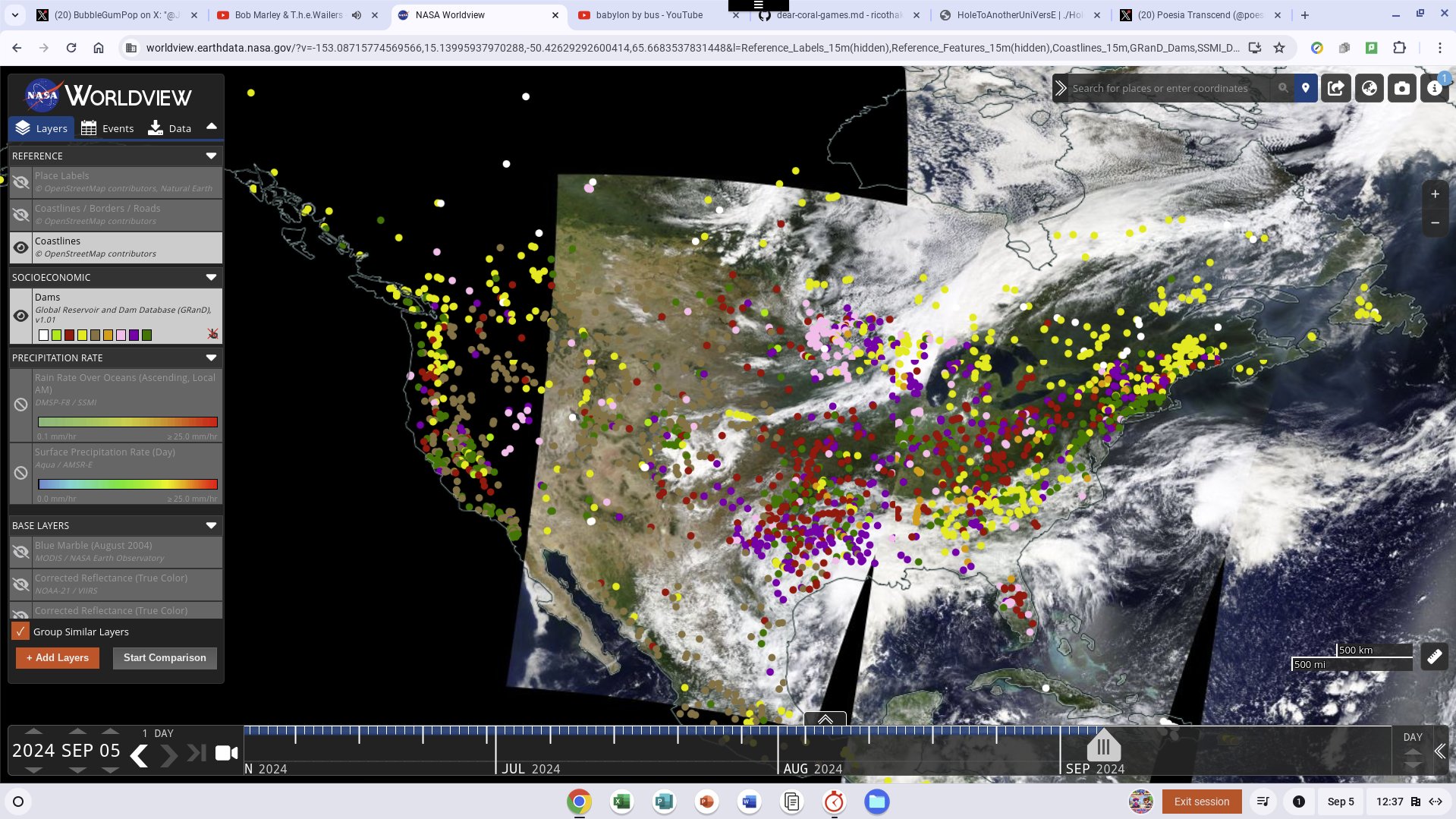Open the share map link tool
1456x819 pixels.
tap(1336, 88)
